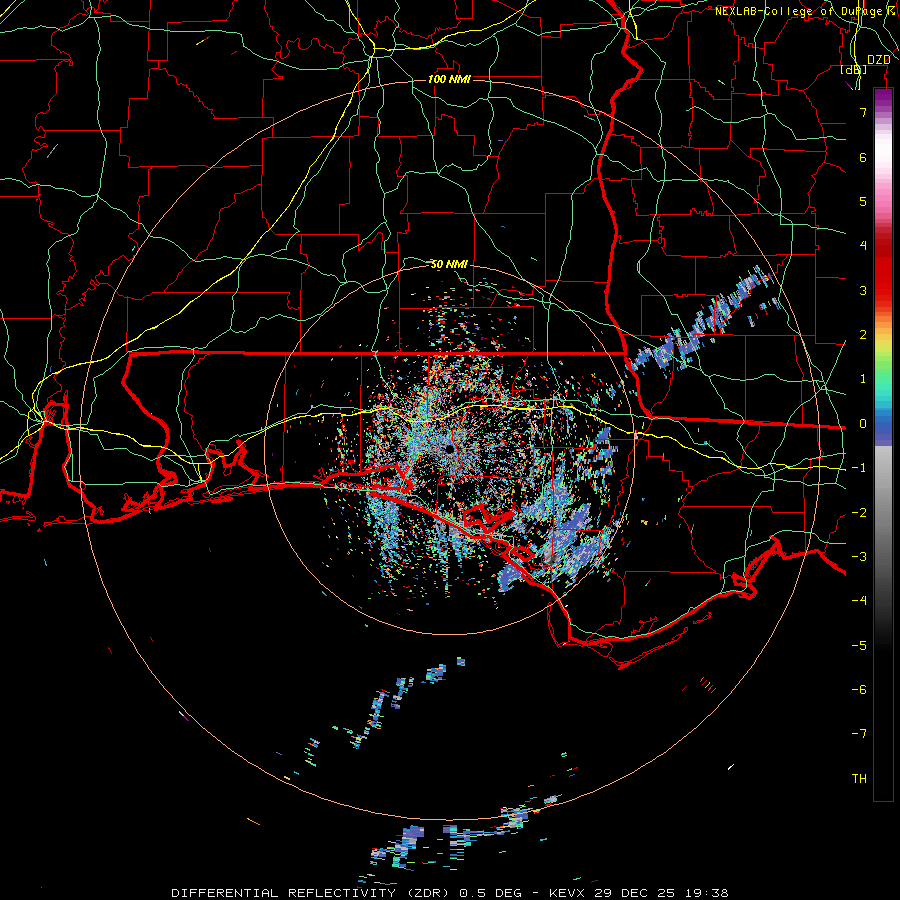Click the TH threshold label on scale
The image size is (900, 900).
tap(859, 779)
